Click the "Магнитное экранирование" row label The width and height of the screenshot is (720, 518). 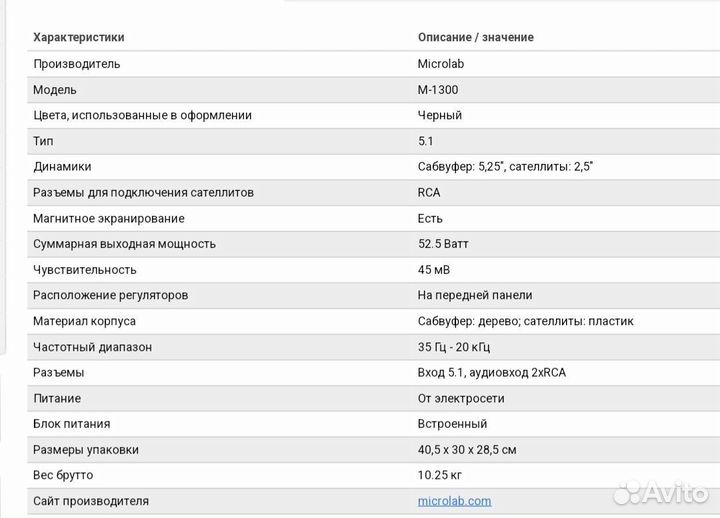click(109, 218)
